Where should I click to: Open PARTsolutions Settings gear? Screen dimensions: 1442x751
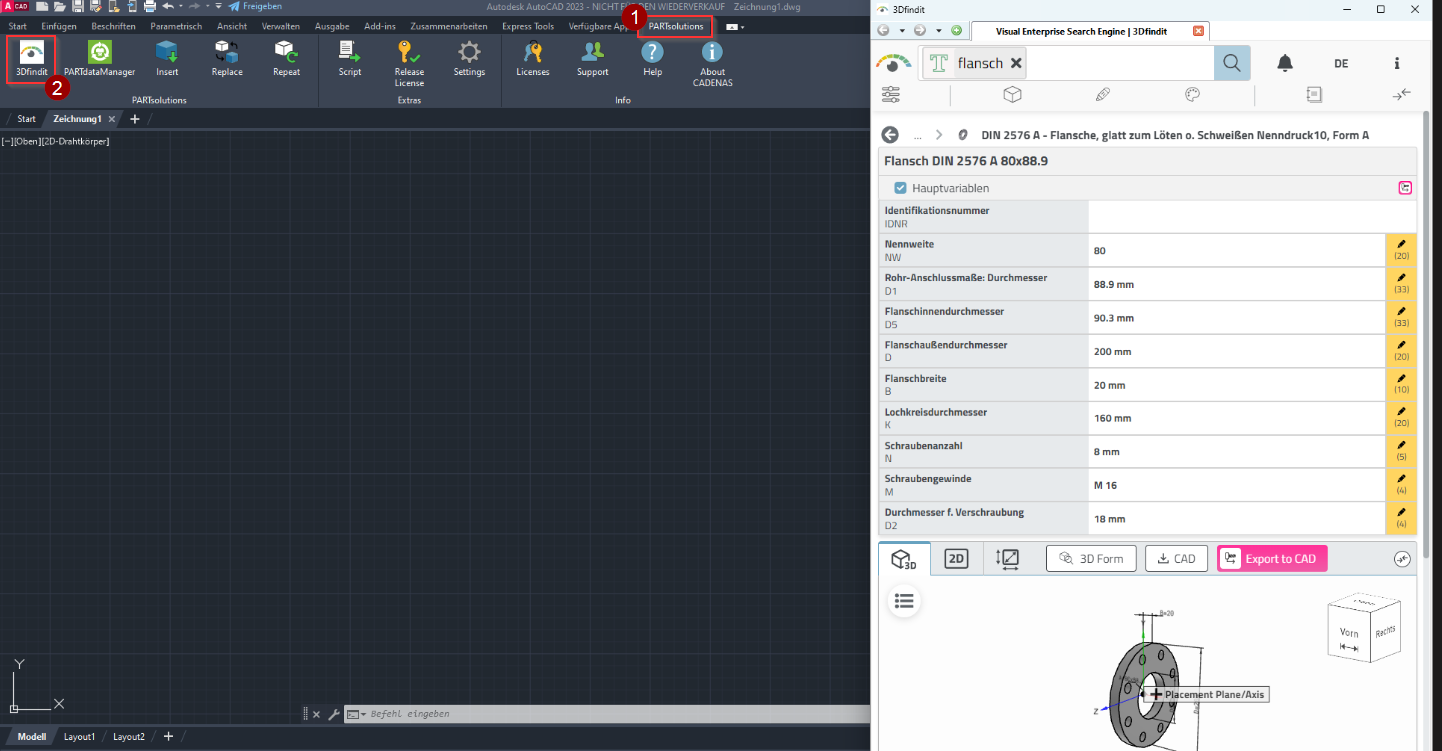[469, 59]
